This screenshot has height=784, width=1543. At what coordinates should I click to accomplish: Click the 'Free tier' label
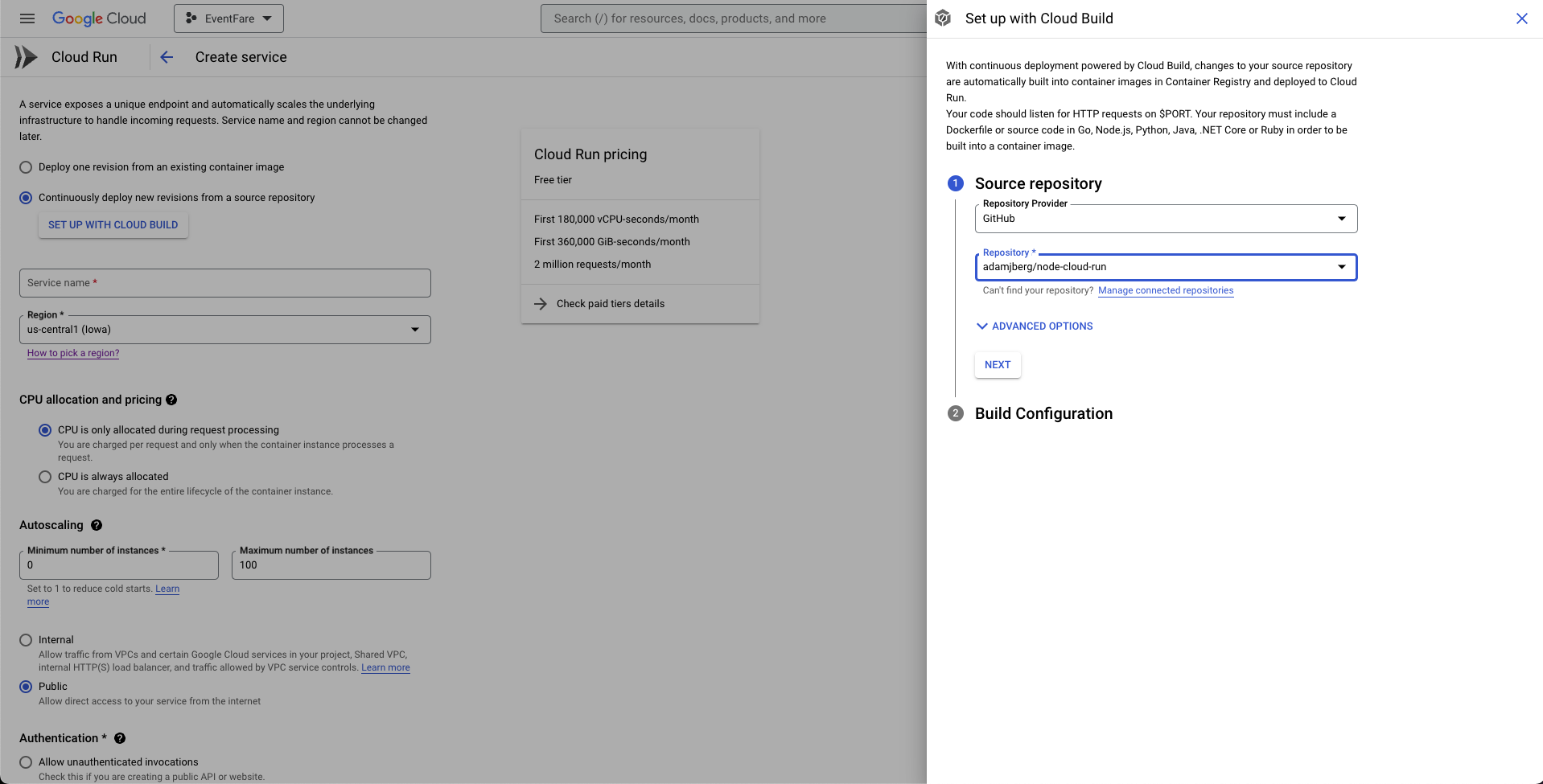(553, 180)
